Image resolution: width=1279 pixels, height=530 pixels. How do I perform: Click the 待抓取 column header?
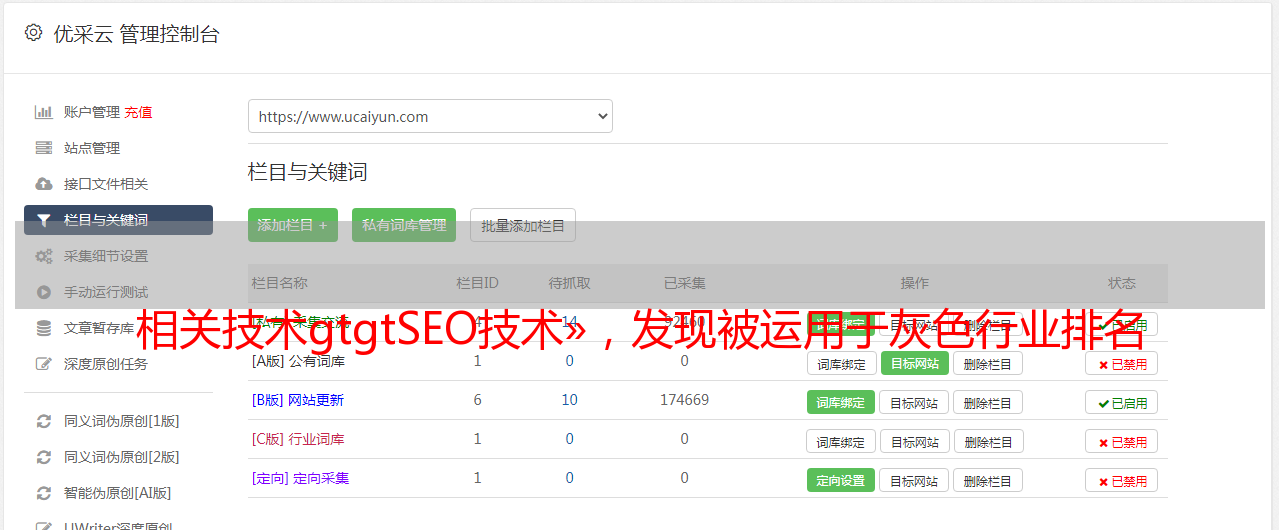point(569,283)
